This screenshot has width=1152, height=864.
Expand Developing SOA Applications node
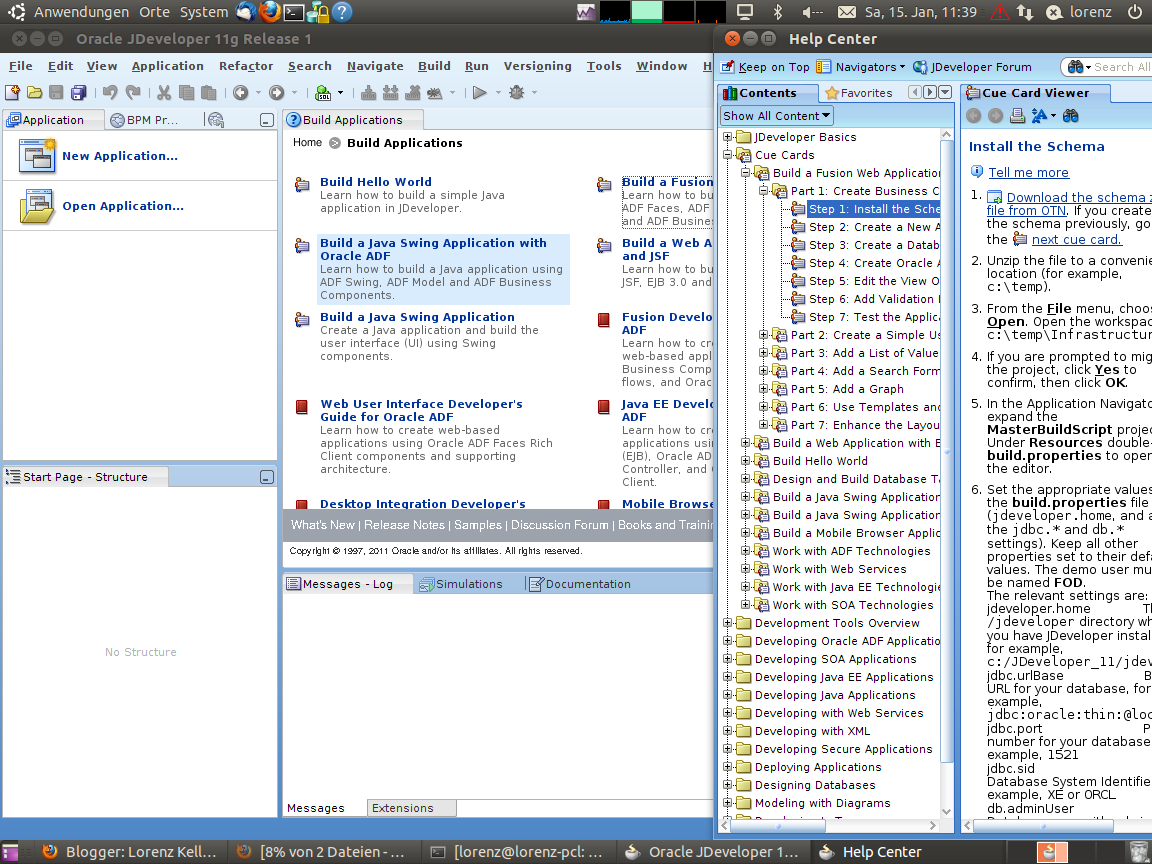pos(727,659)
